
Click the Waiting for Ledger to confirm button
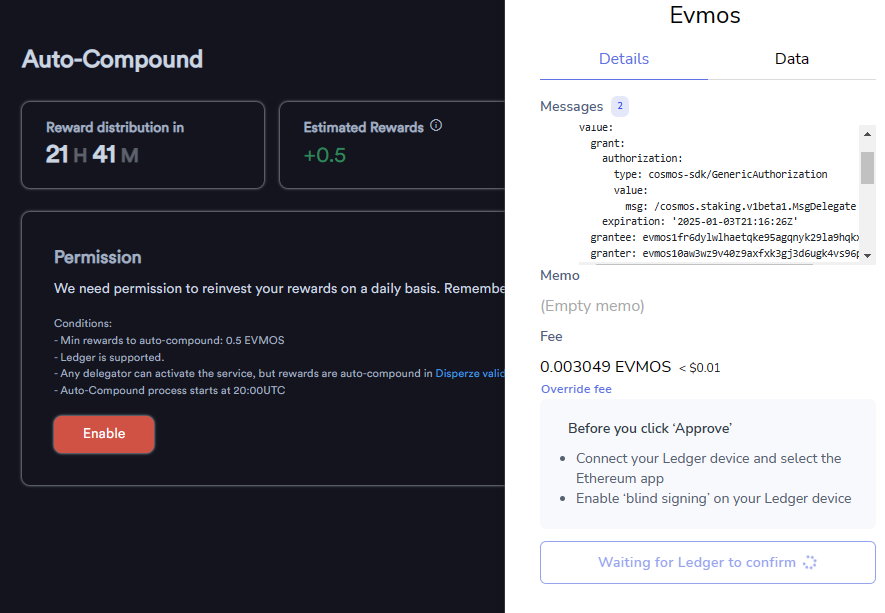pos(707,562)
